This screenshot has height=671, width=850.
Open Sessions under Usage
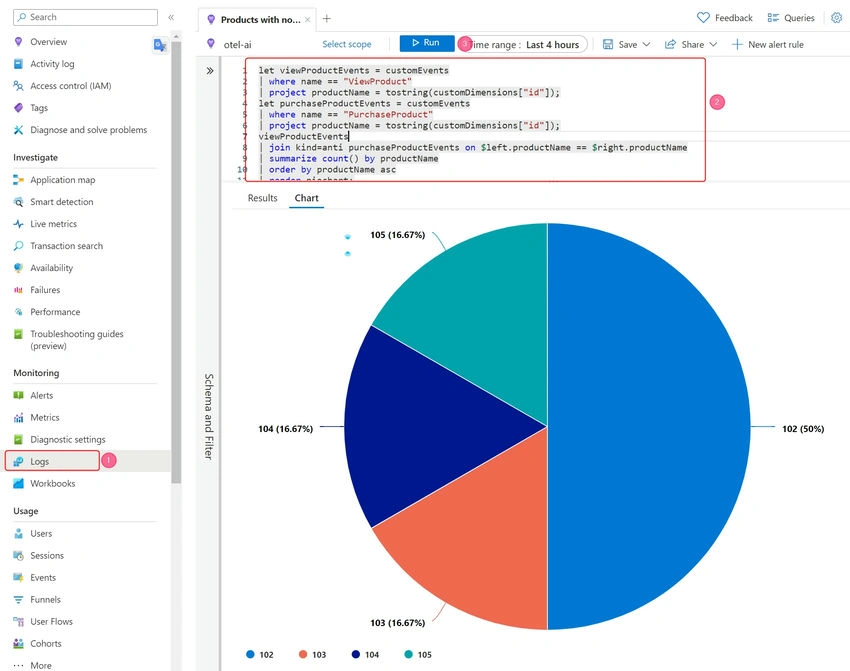tap(47, 556)
